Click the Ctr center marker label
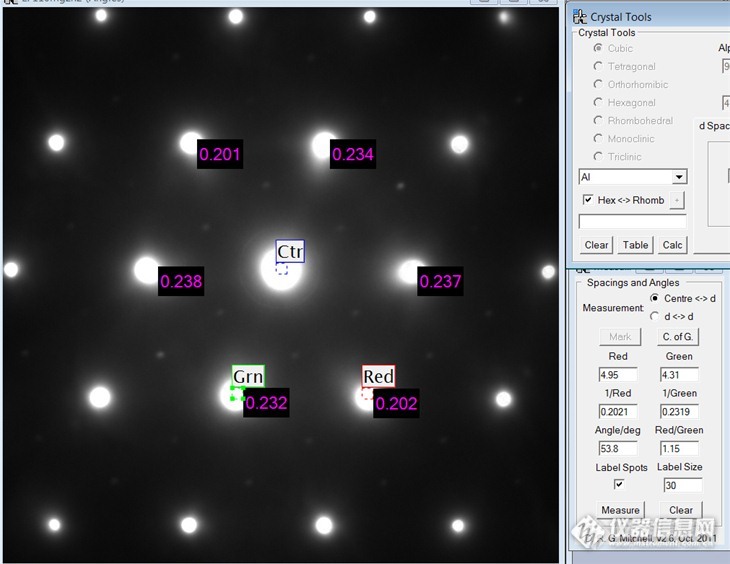The width and height of the screenshot is (730, 564). pyautogui.click(x=290, y=251)
